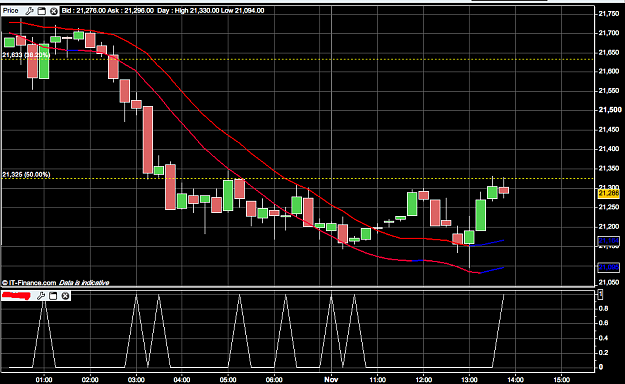This screenshot has width=625, height=384.
Task: Click the 04:00 time axis label
Action: point(182,380)
